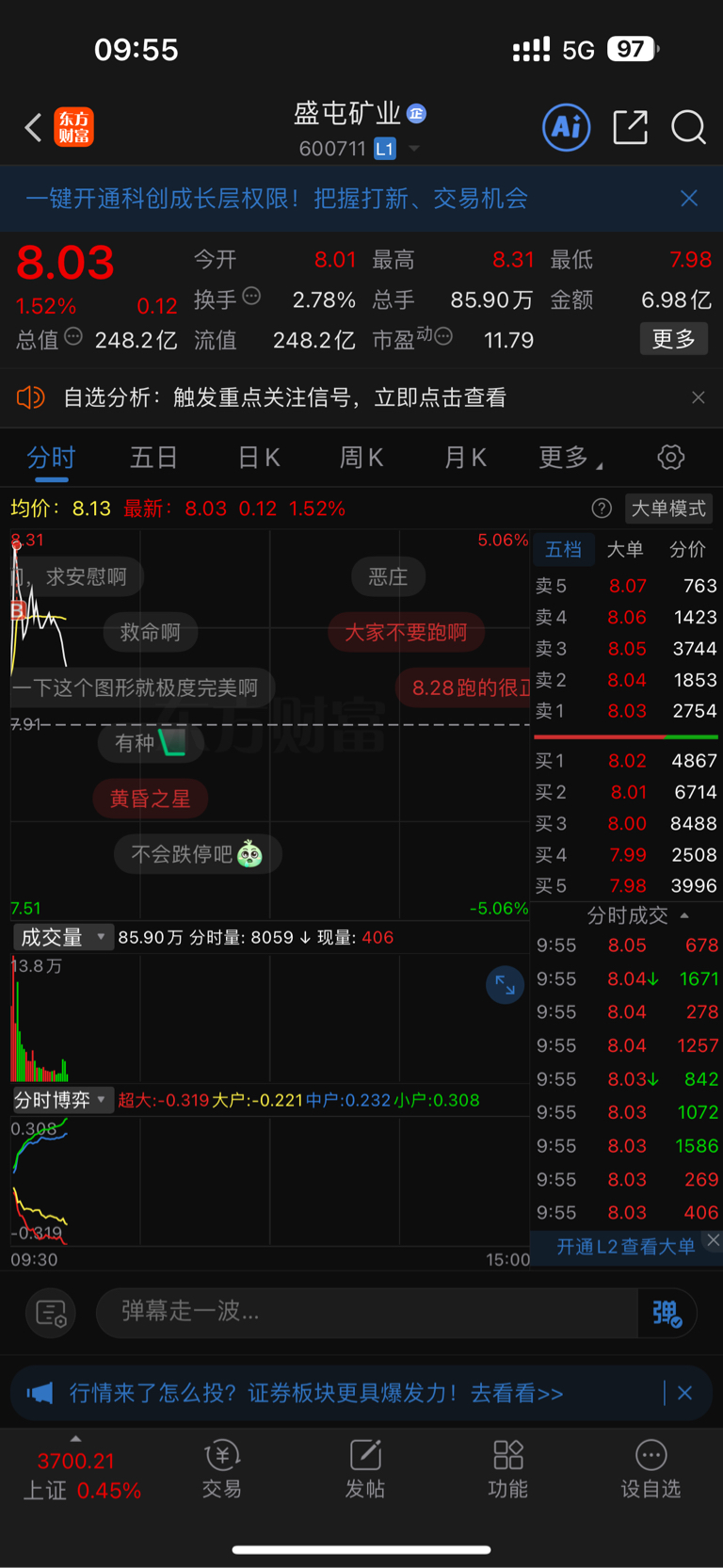Viewport: 723px width, 1568px height.
Task: Open the 交易 trading icon
Action: (222, 1469)
